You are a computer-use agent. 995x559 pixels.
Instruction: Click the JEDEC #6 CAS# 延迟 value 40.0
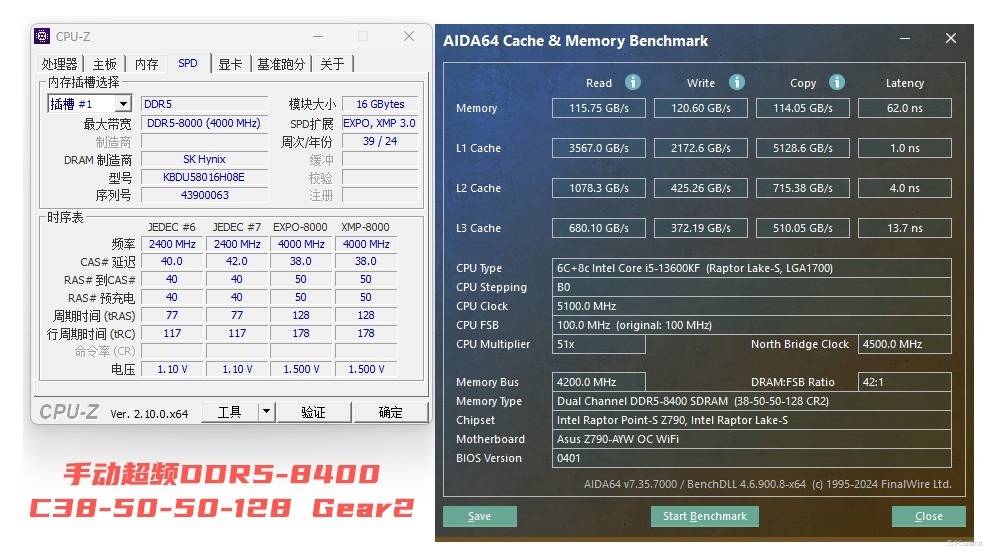point(172,261)
